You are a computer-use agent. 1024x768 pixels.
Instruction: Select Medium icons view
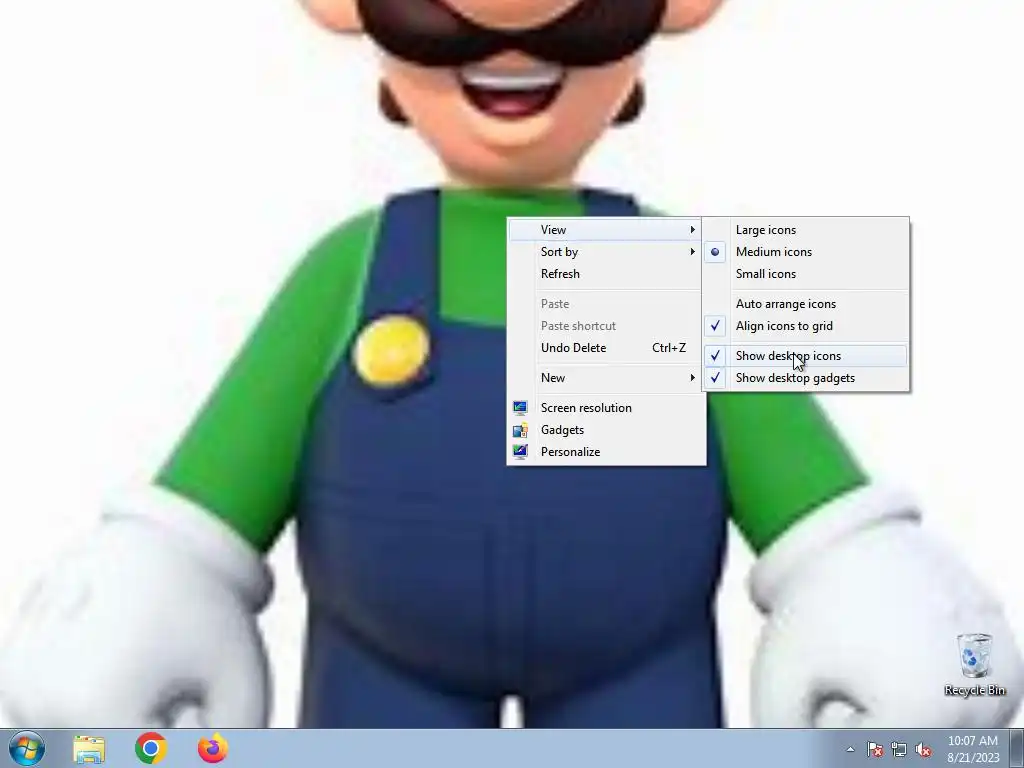pos(805,252)
